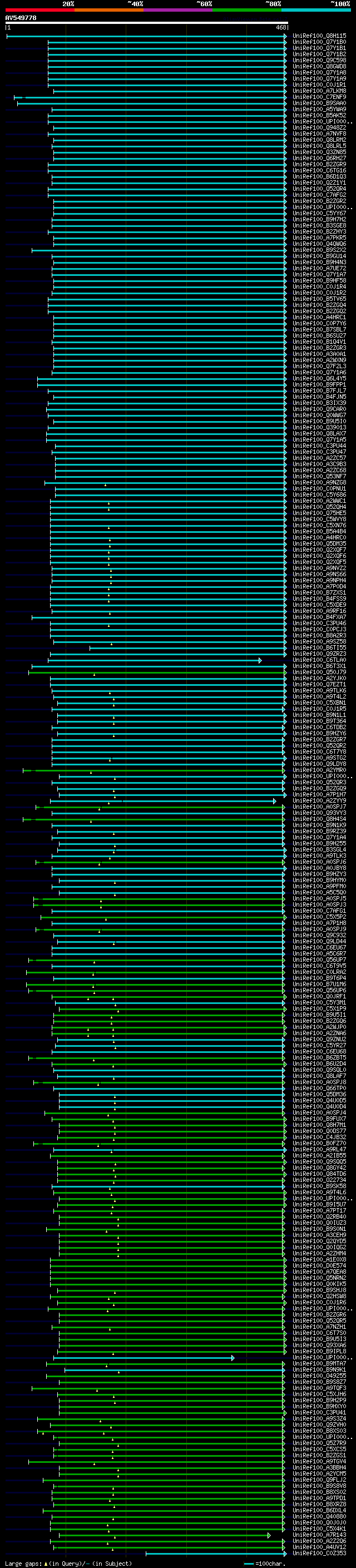Viewport: 356px width, 1568px height.
Task: Click the green ~80% identity legend segment
Action: click(247, 10)
